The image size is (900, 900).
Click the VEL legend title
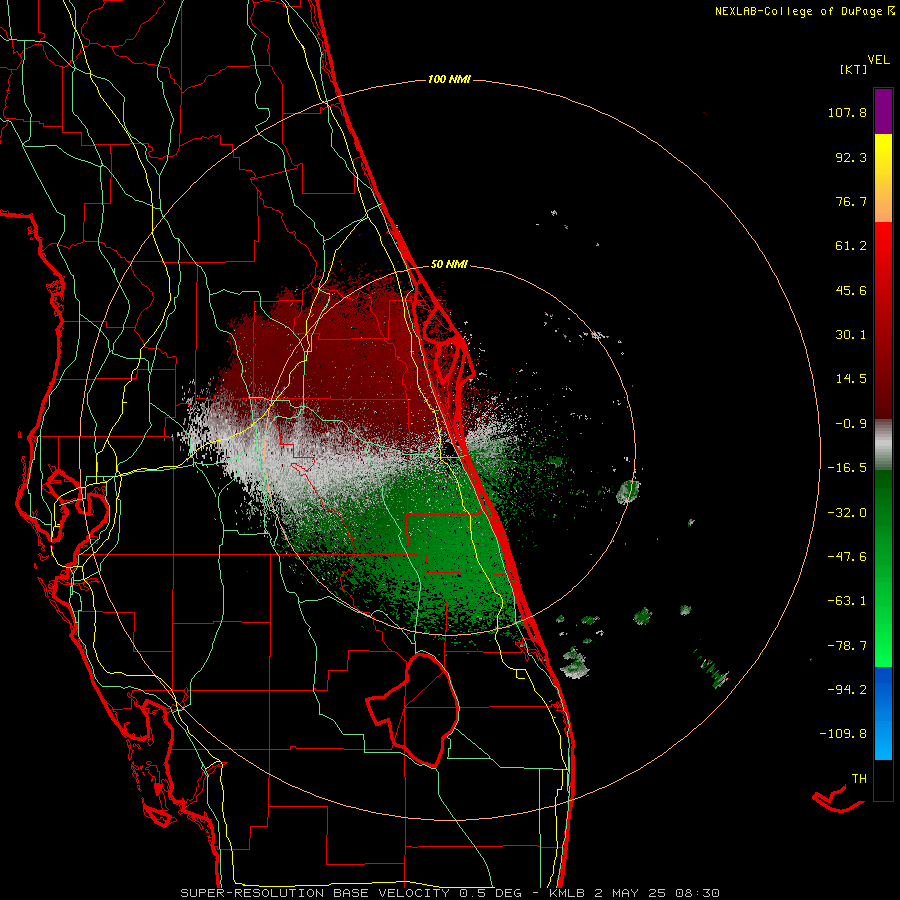pyautogui.click(x=878, y=60)
